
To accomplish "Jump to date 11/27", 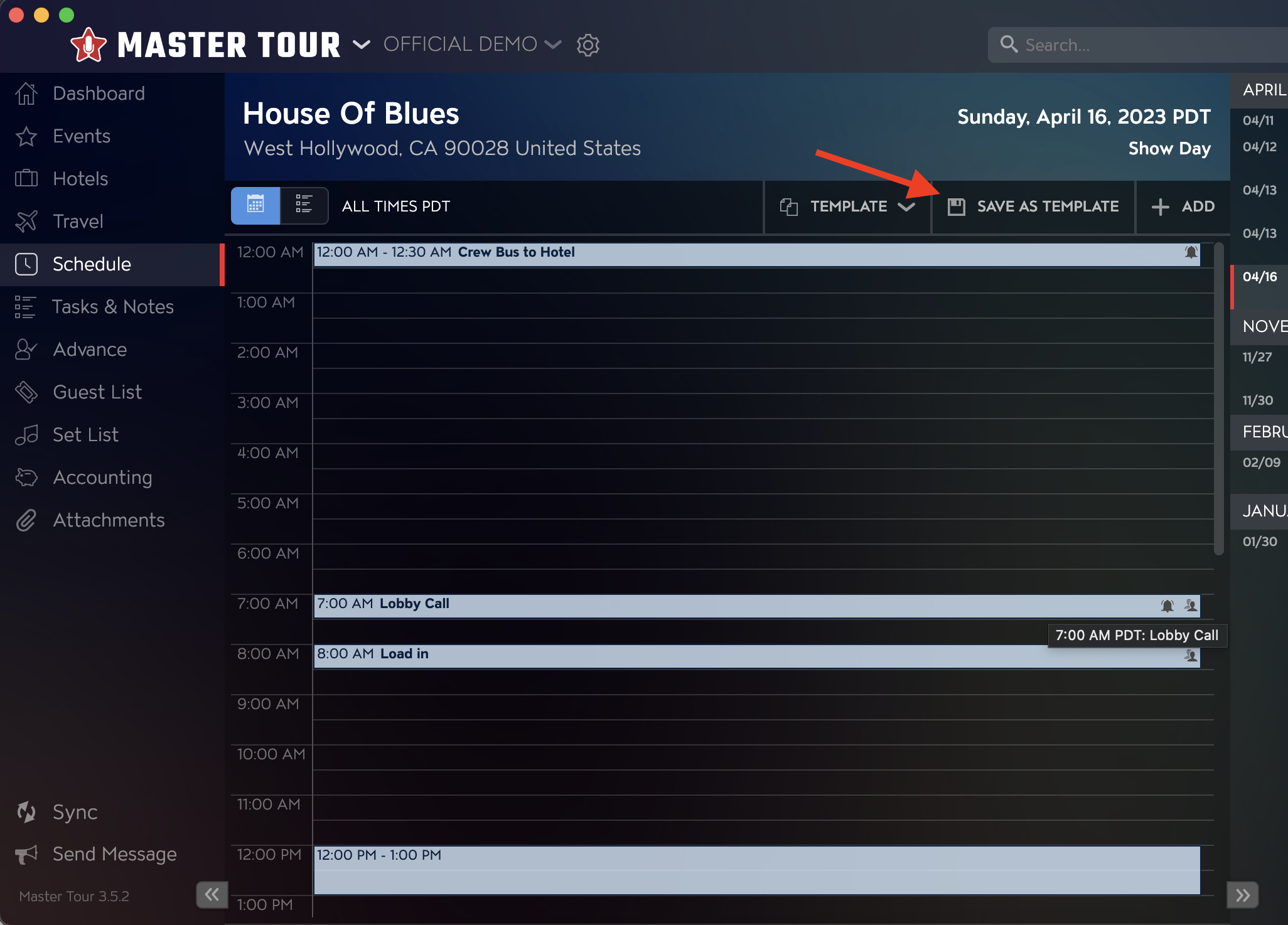I will [x=1258, y=357].
